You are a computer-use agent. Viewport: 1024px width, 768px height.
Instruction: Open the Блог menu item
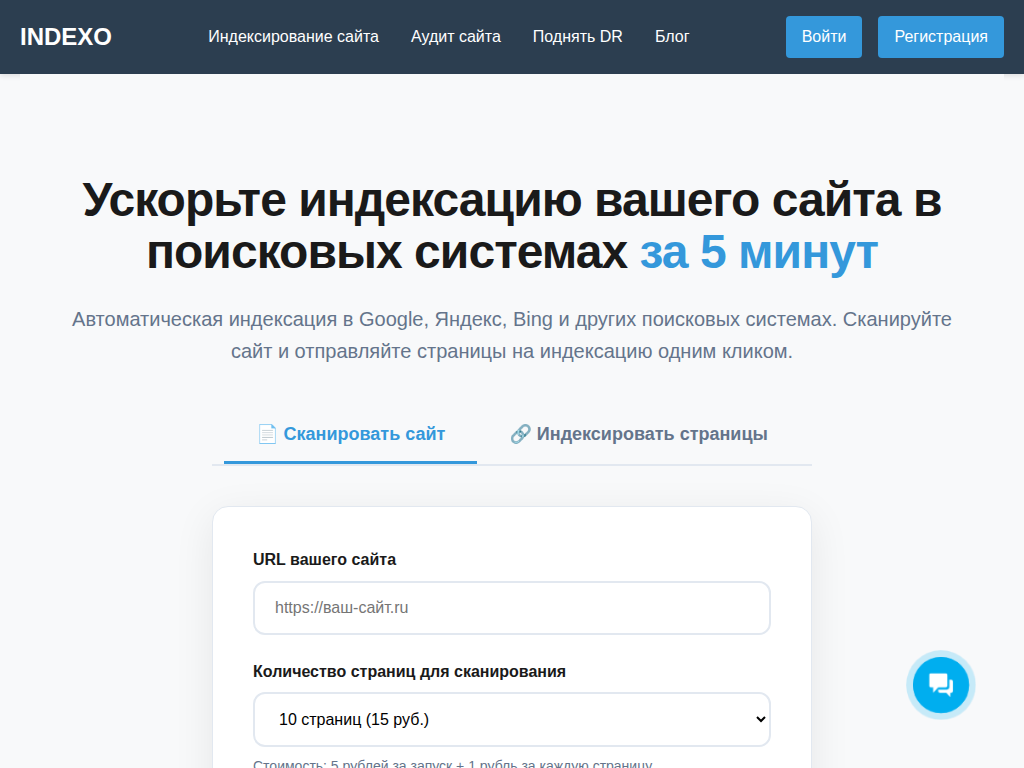672,37
